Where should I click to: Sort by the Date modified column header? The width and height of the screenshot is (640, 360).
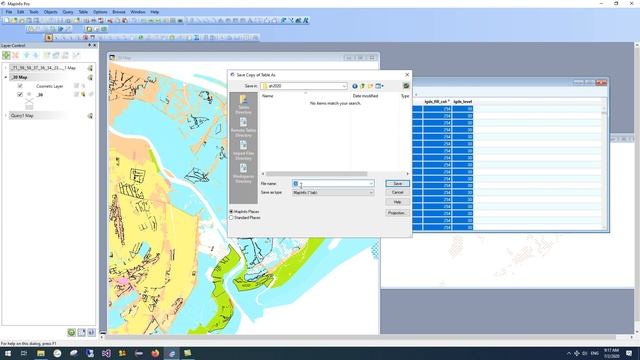[365, 96]
